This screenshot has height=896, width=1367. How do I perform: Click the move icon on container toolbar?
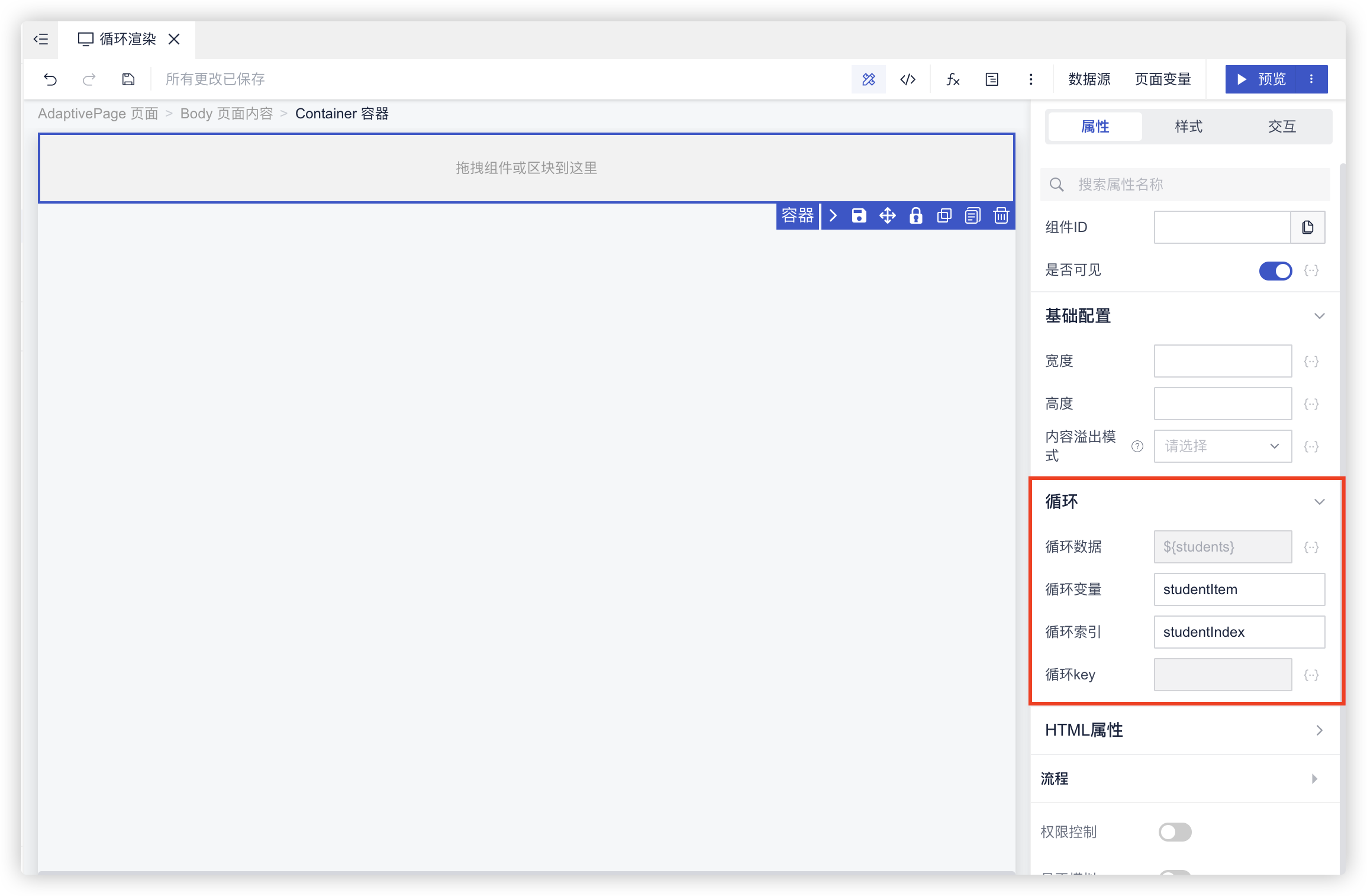[887, 215]
